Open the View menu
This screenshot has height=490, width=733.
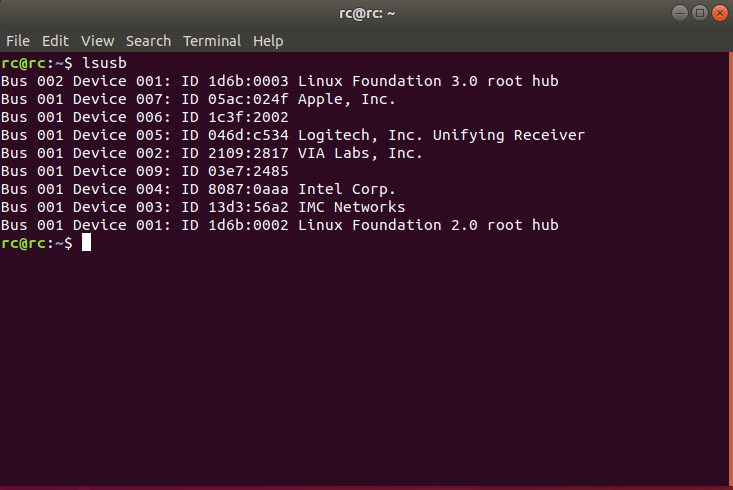(x=97, y=41)
